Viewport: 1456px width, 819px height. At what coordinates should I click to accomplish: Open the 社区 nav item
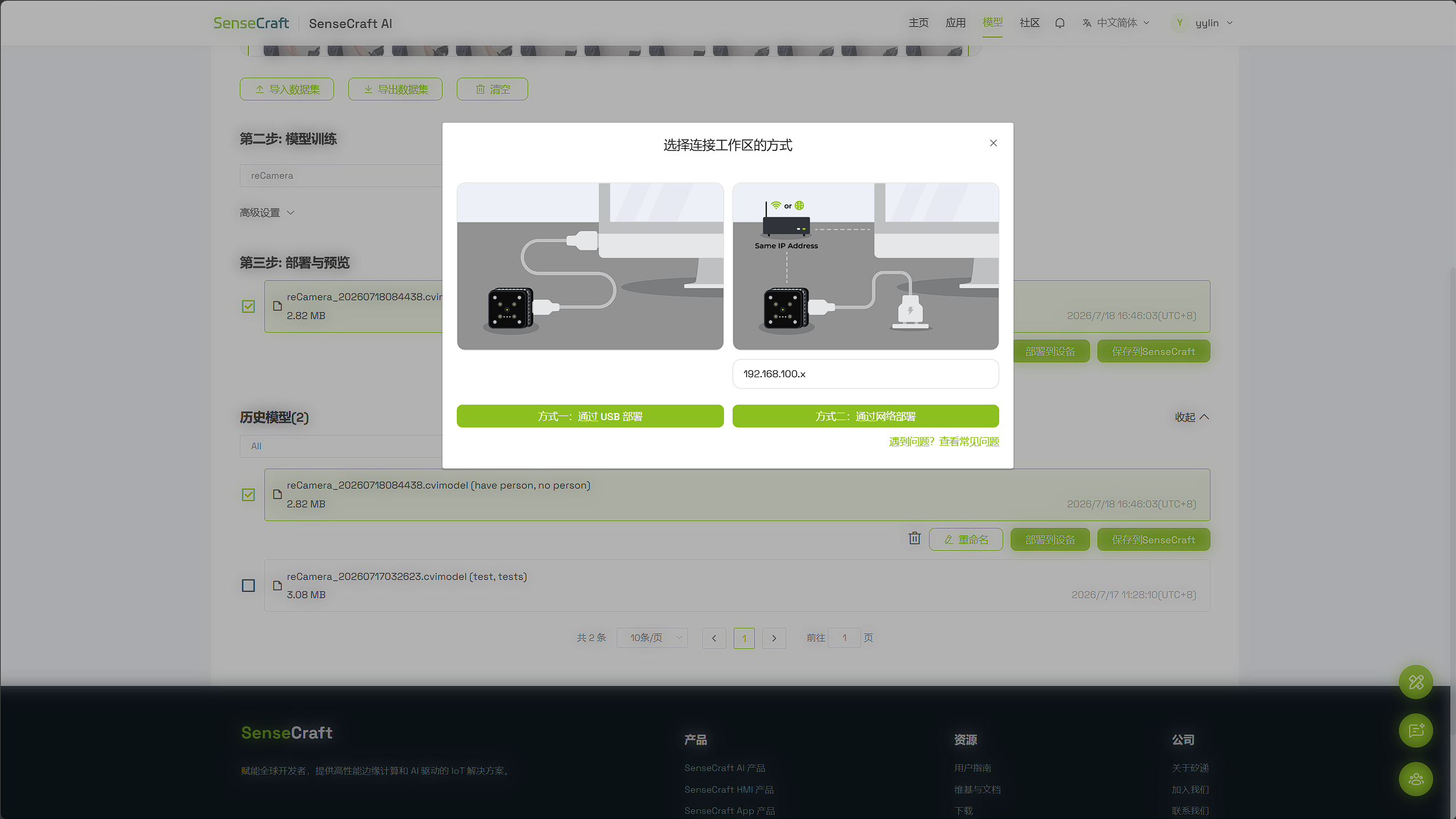point(1029,23)
